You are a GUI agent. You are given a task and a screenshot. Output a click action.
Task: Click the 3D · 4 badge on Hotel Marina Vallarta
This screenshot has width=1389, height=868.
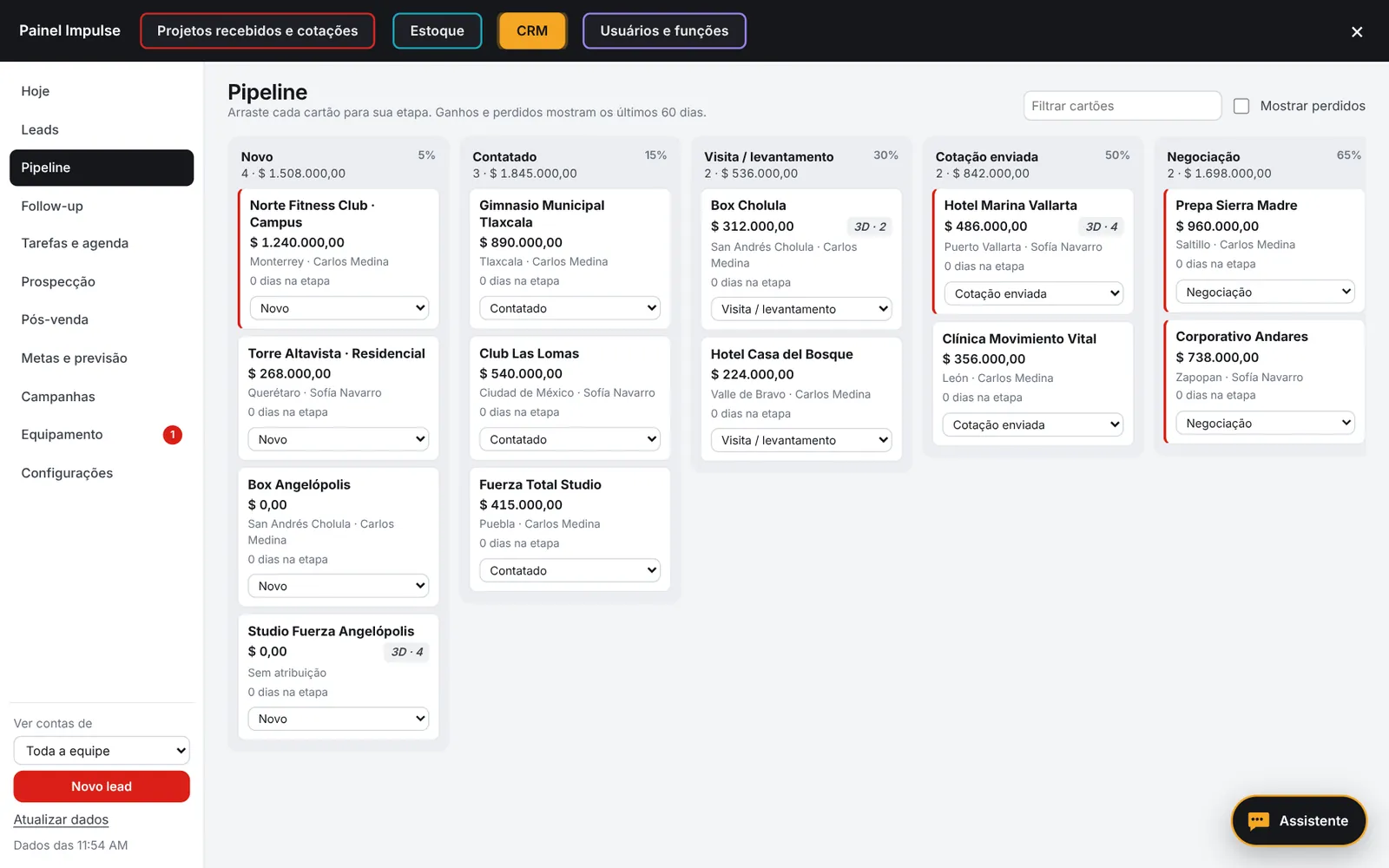(x=1102, y=227)
